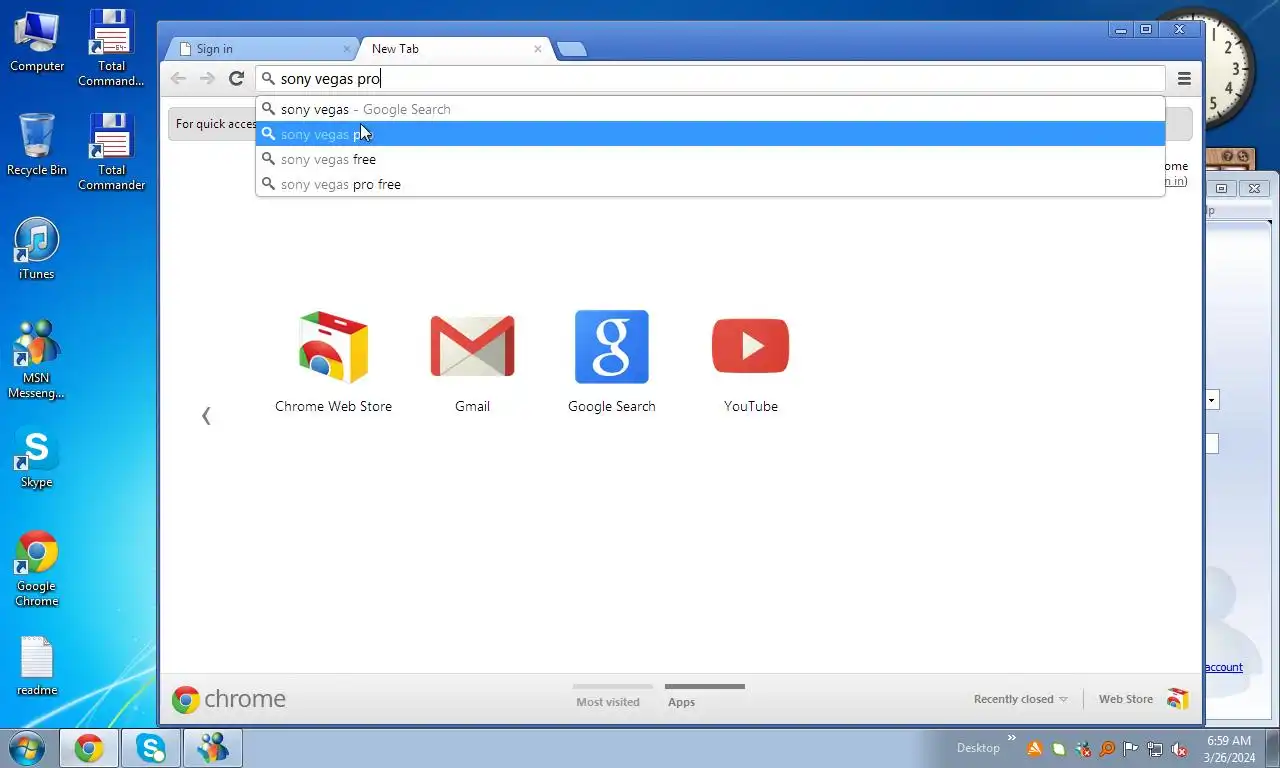Close the New Tab tab
The width and height of the screenshot is (1280, 768).
coord(538,49)
